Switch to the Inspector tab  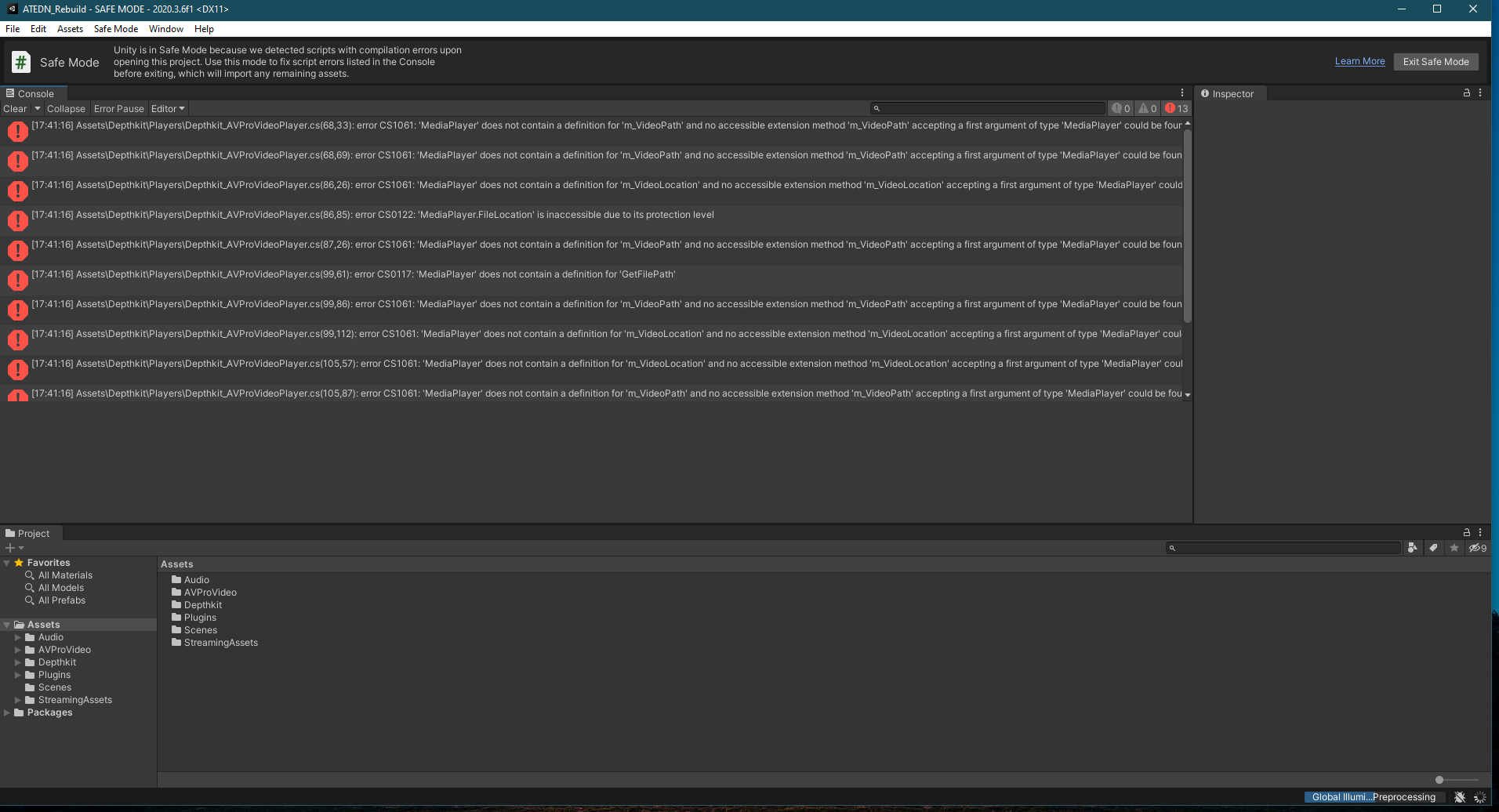[x=1228, y=93]
